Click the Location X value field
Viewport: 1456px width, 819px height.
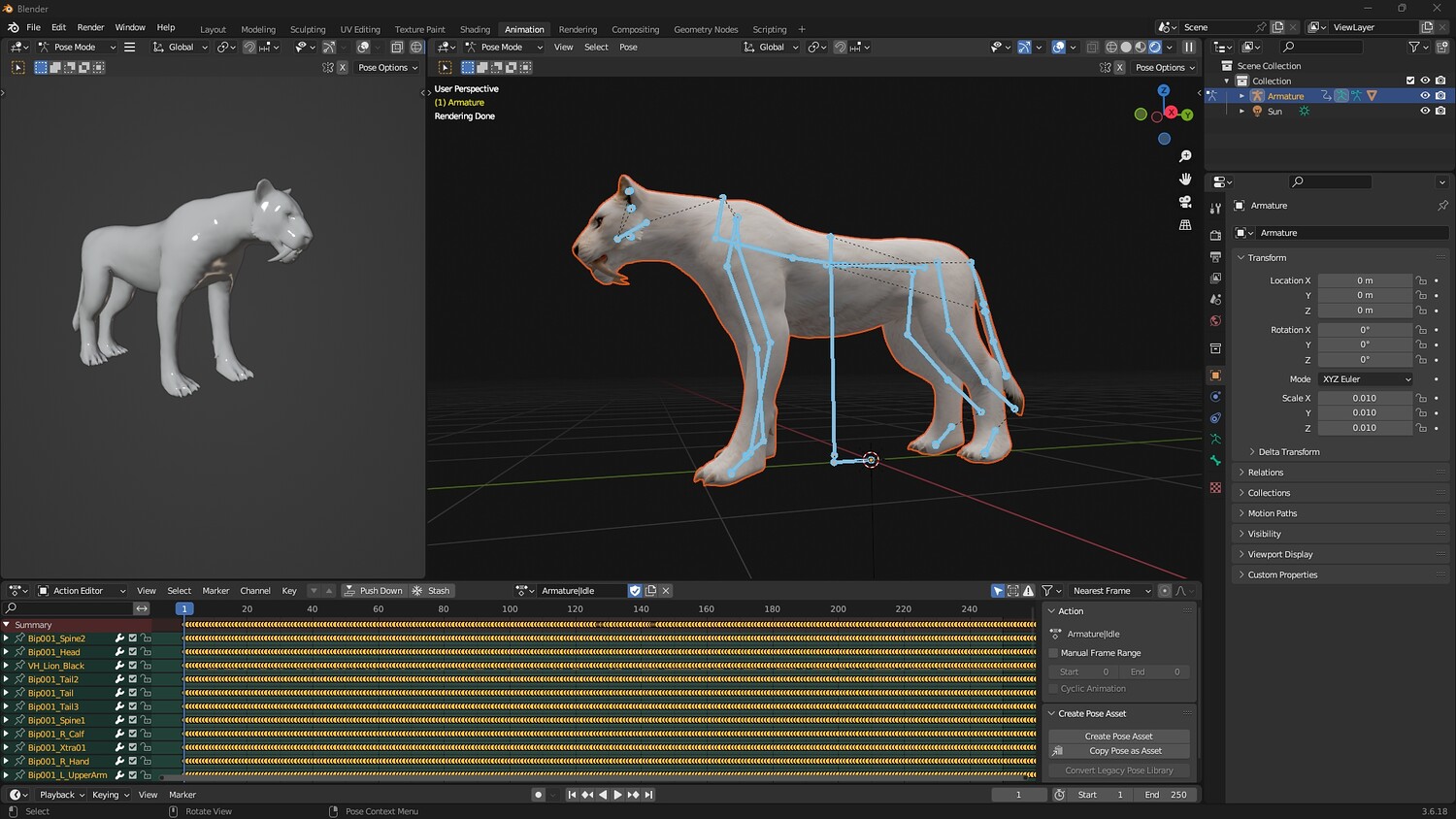pos(1364,280)
